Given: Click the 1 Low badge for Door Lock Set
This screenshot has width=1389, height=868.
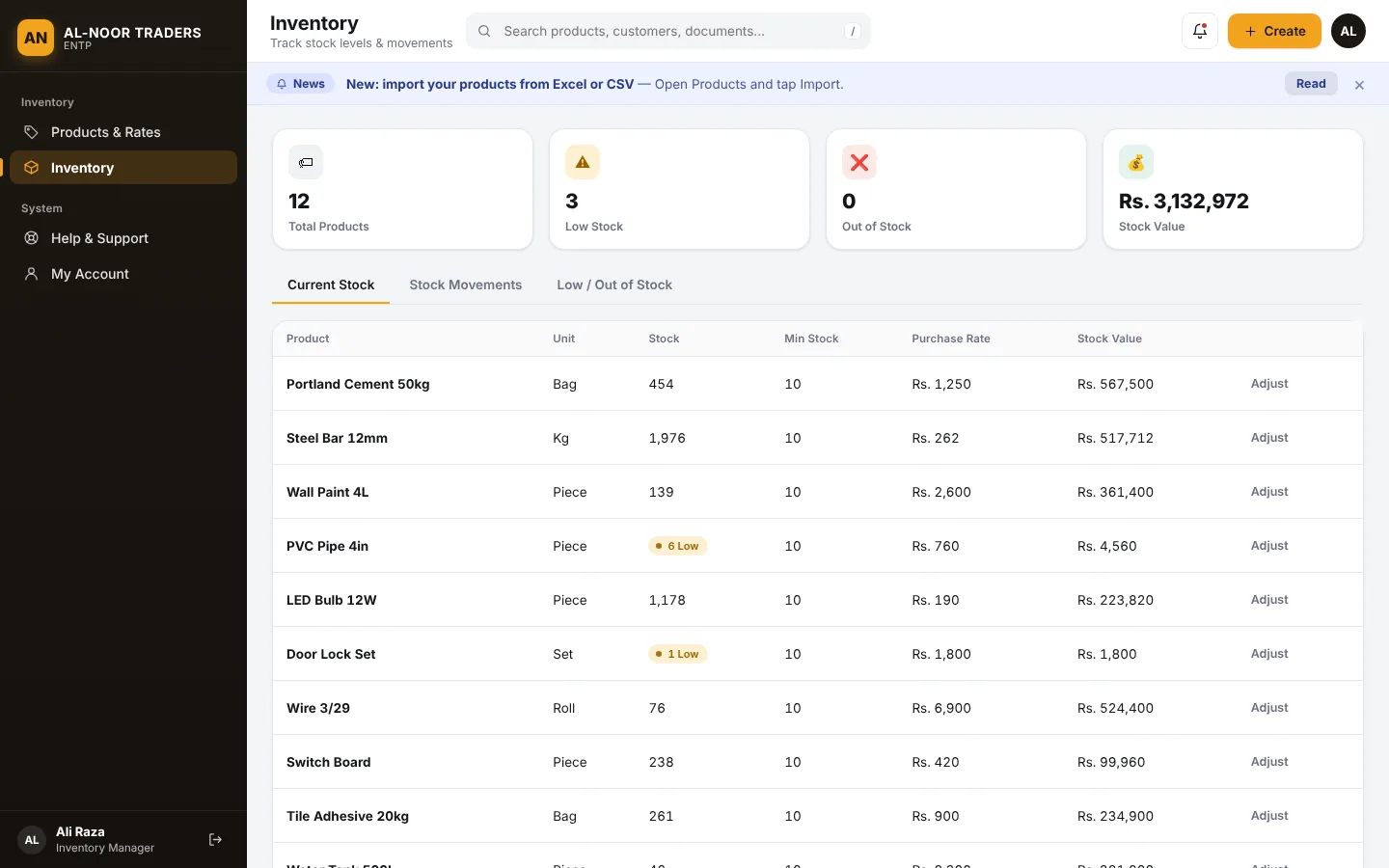Looking at the screenshot, I should (x=678, y=654).
